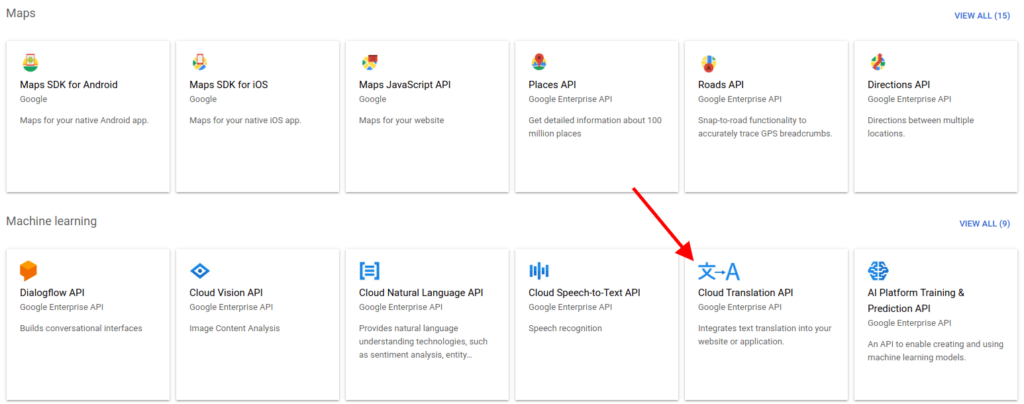Open the Maps SDK for Android title

[69, 85]
